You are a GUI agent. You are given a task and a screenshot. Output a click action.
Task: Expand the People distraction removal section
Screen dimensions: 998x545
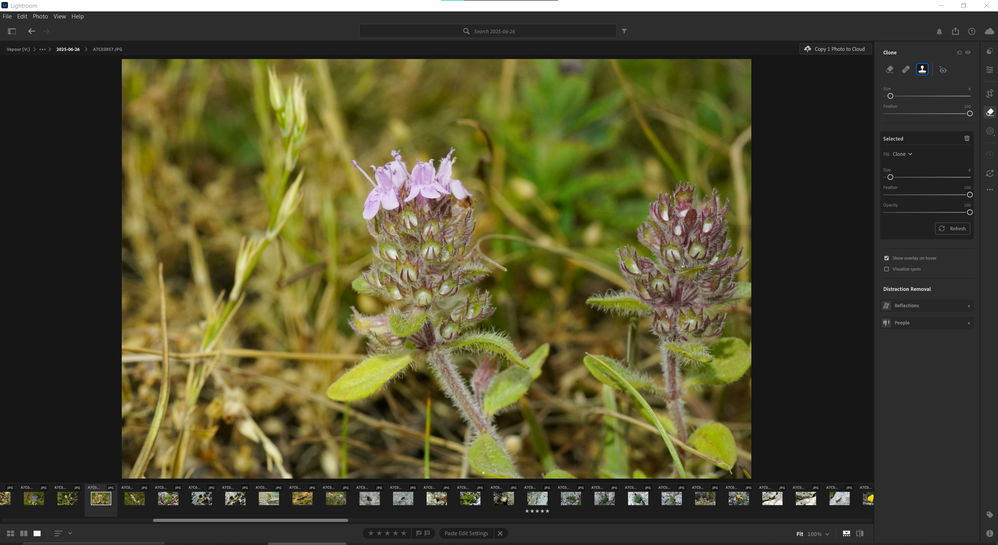coord(927,323)
